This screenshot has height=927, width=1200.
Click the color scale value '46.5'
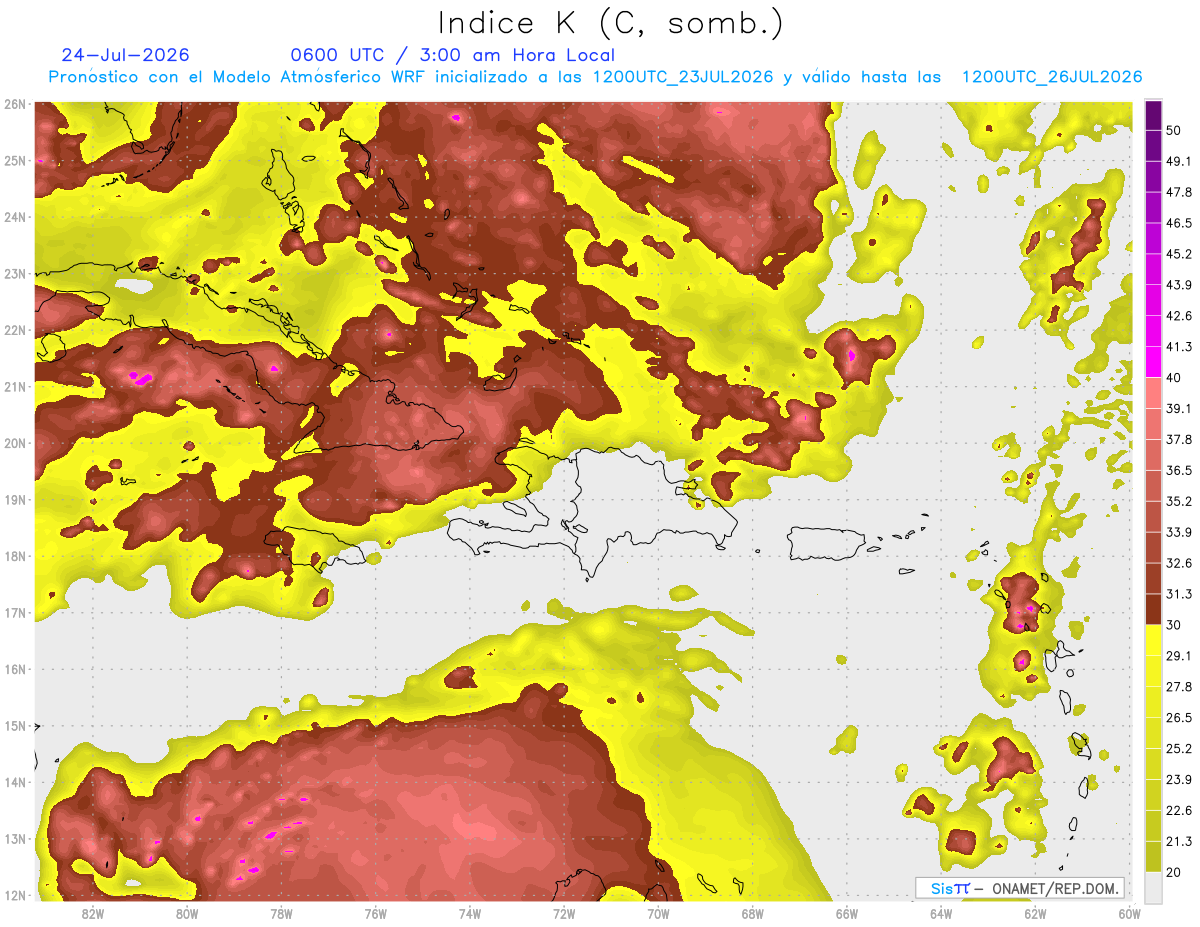click(x=1178, y=223)
